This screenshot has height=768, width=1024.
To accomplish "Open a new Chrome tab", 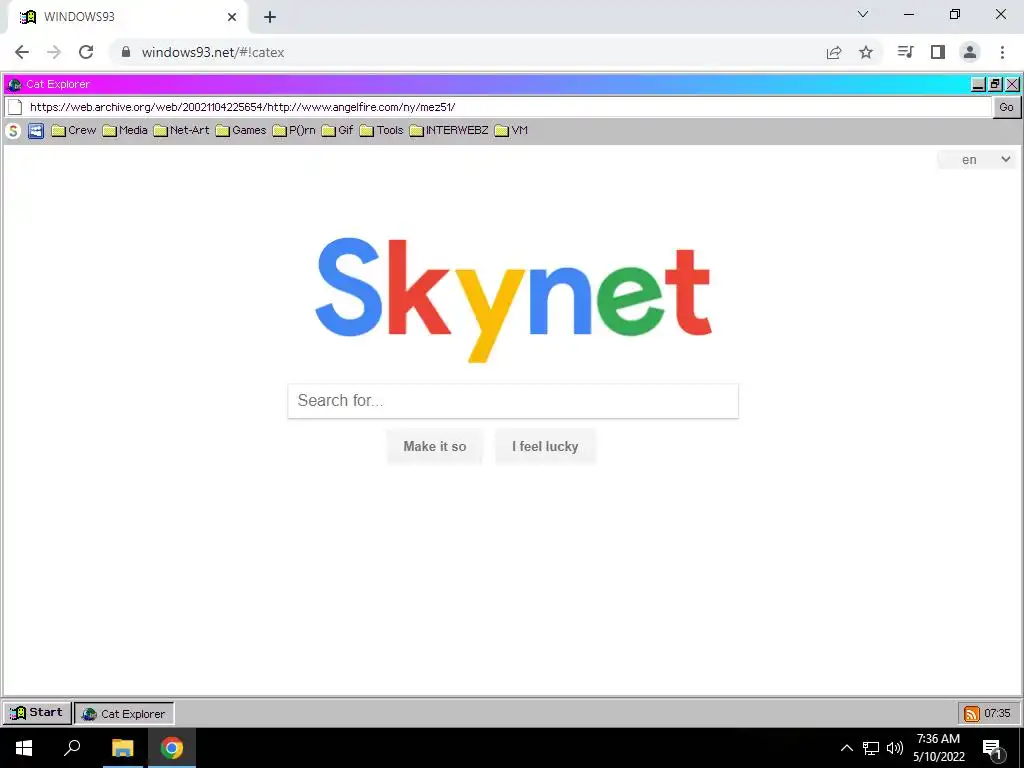I will (x=270, y=17).
